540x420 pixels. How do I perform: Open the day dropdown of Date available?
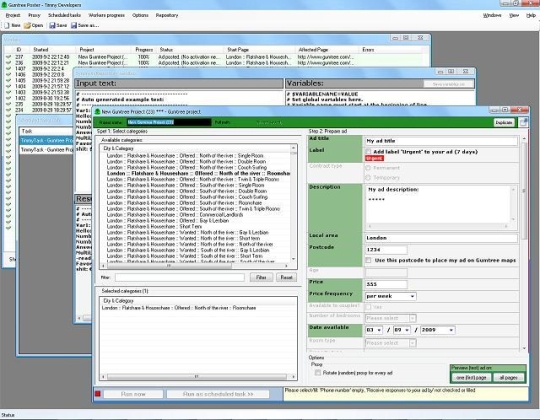374,330
